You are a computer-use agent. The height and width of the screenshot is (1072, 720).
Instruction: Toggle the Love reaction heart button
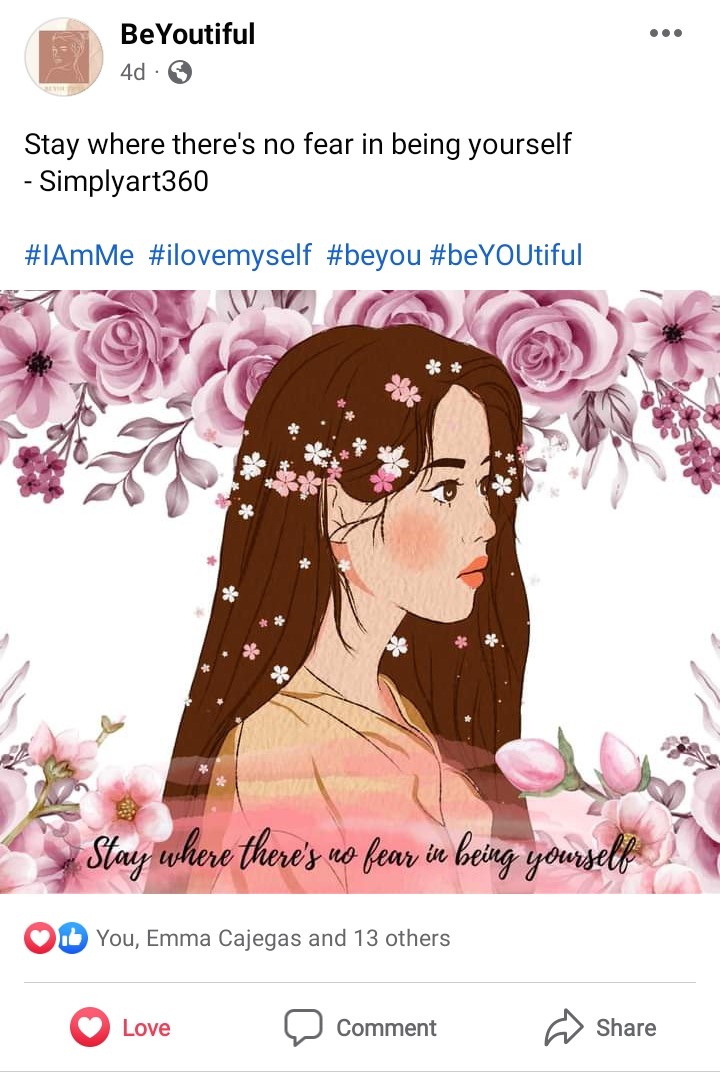click(x=90, y=1027)
